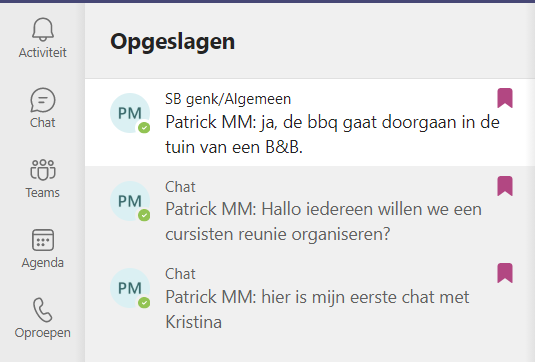Image resolution: width=535 pixels, height=362 pixels.
Task: Open saved message about bbq in tuin
Action: [310, 122]
